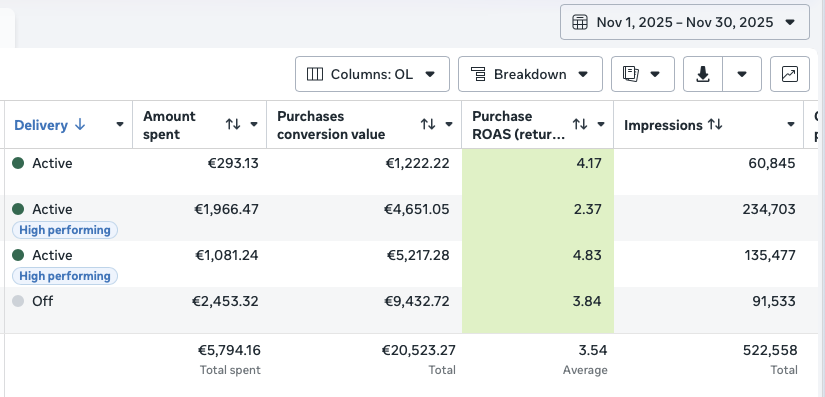825x397 pixels.
Task: Expand the export options arrow
Action: 742,74
